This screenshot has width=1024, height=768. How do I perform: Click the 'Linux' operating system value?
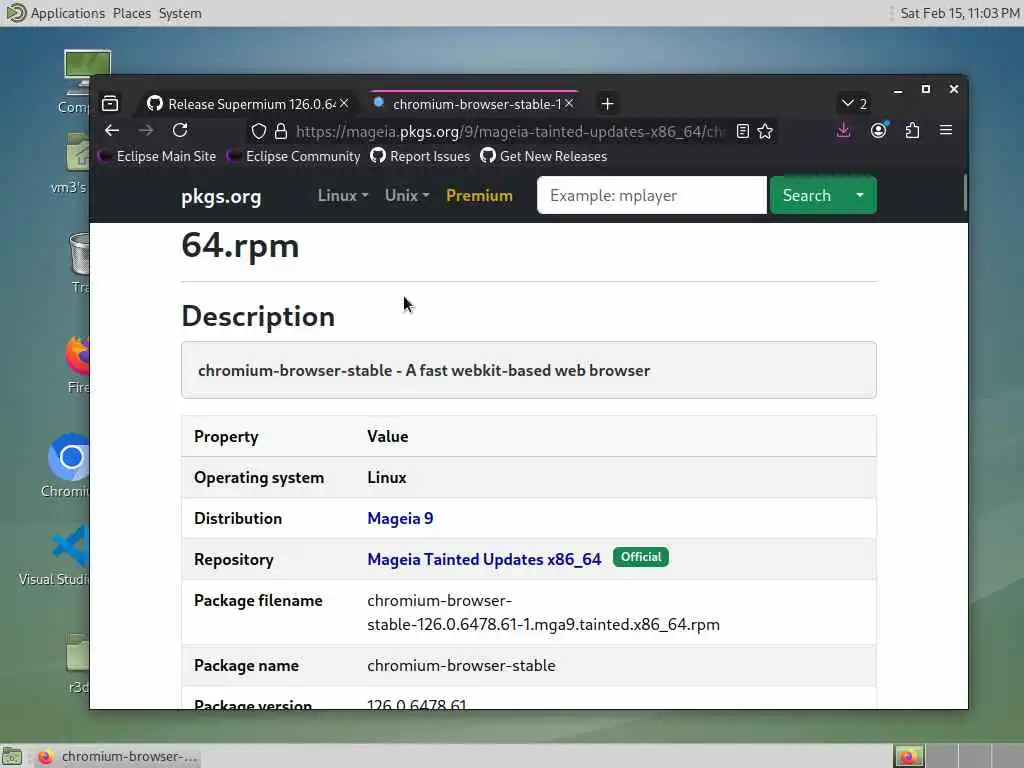[x=387, y=477]
